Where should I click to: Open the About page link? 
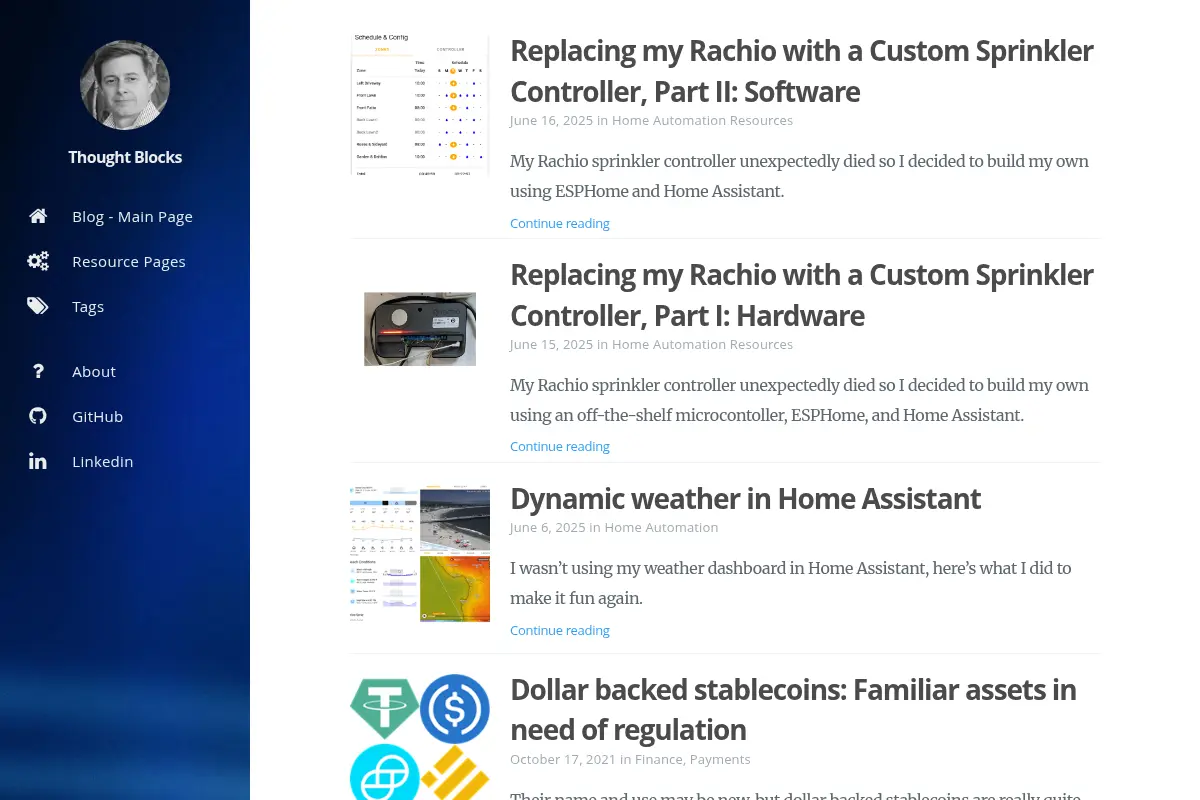click(94, 371)
